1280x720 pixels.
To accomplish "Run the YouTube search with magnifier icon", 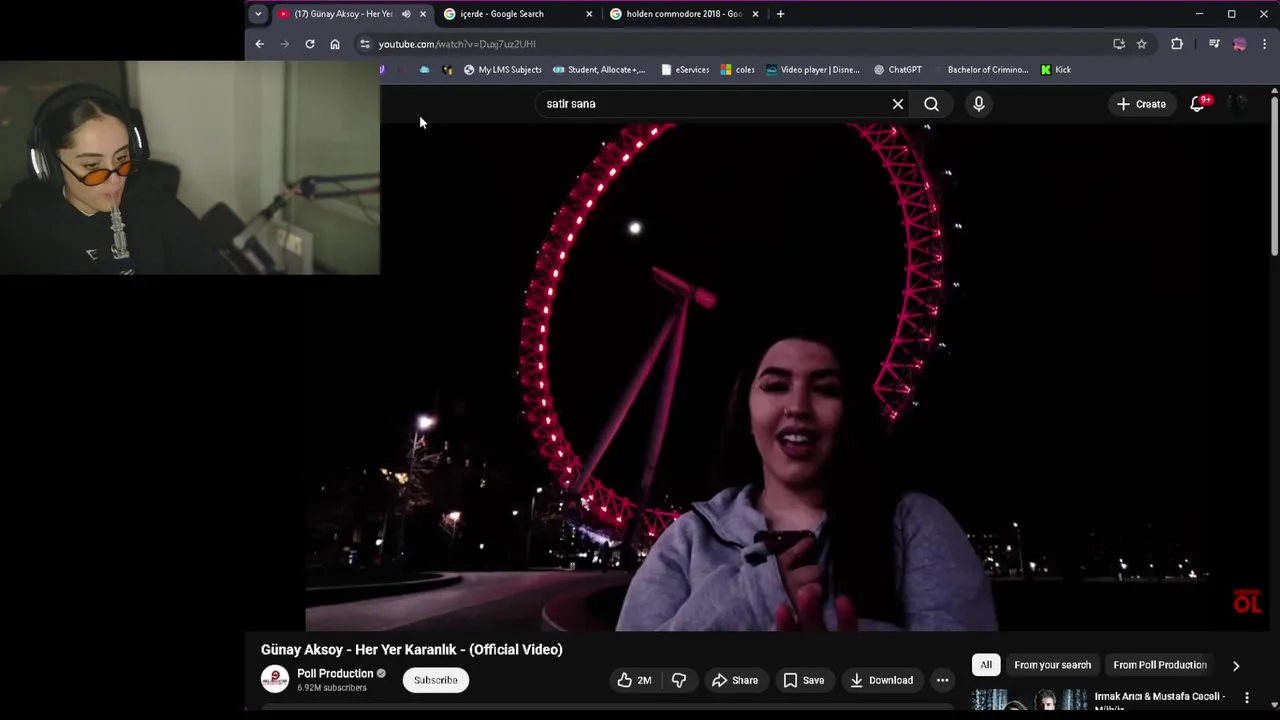I will tap(931, 104).
